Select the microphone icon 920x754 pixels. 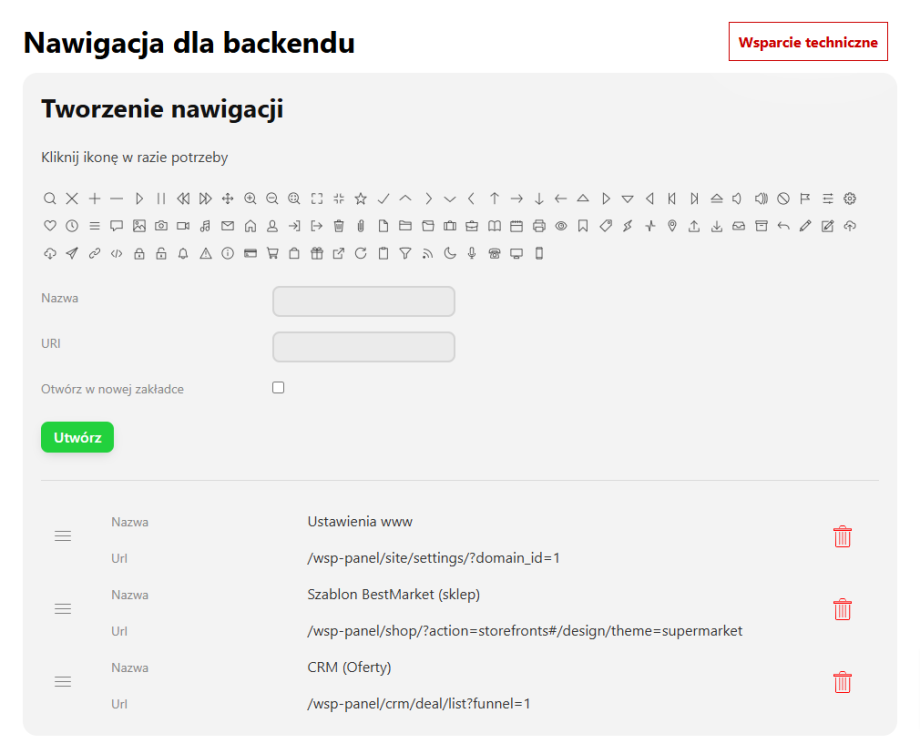tap(471, 252)
